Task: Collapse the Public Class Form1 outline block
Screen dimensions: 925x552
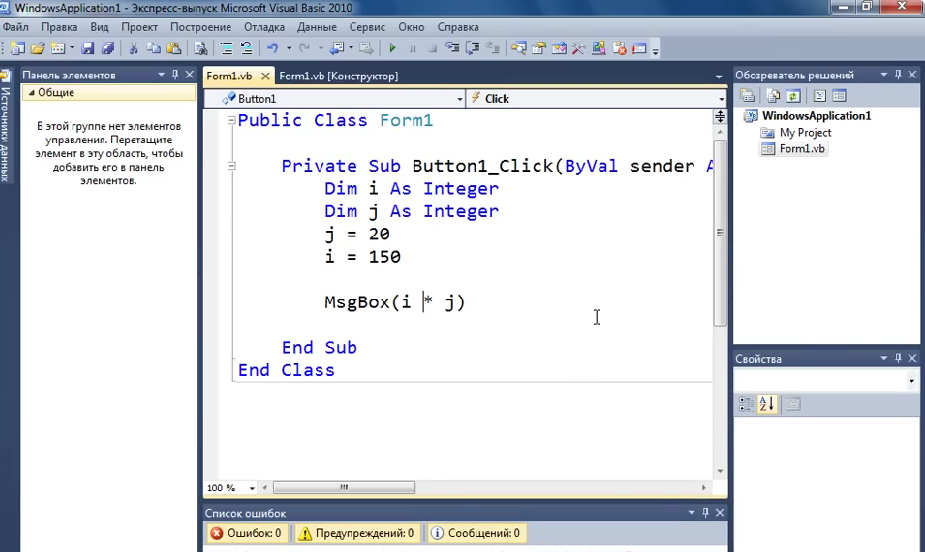Action: [x=231, y=120]
